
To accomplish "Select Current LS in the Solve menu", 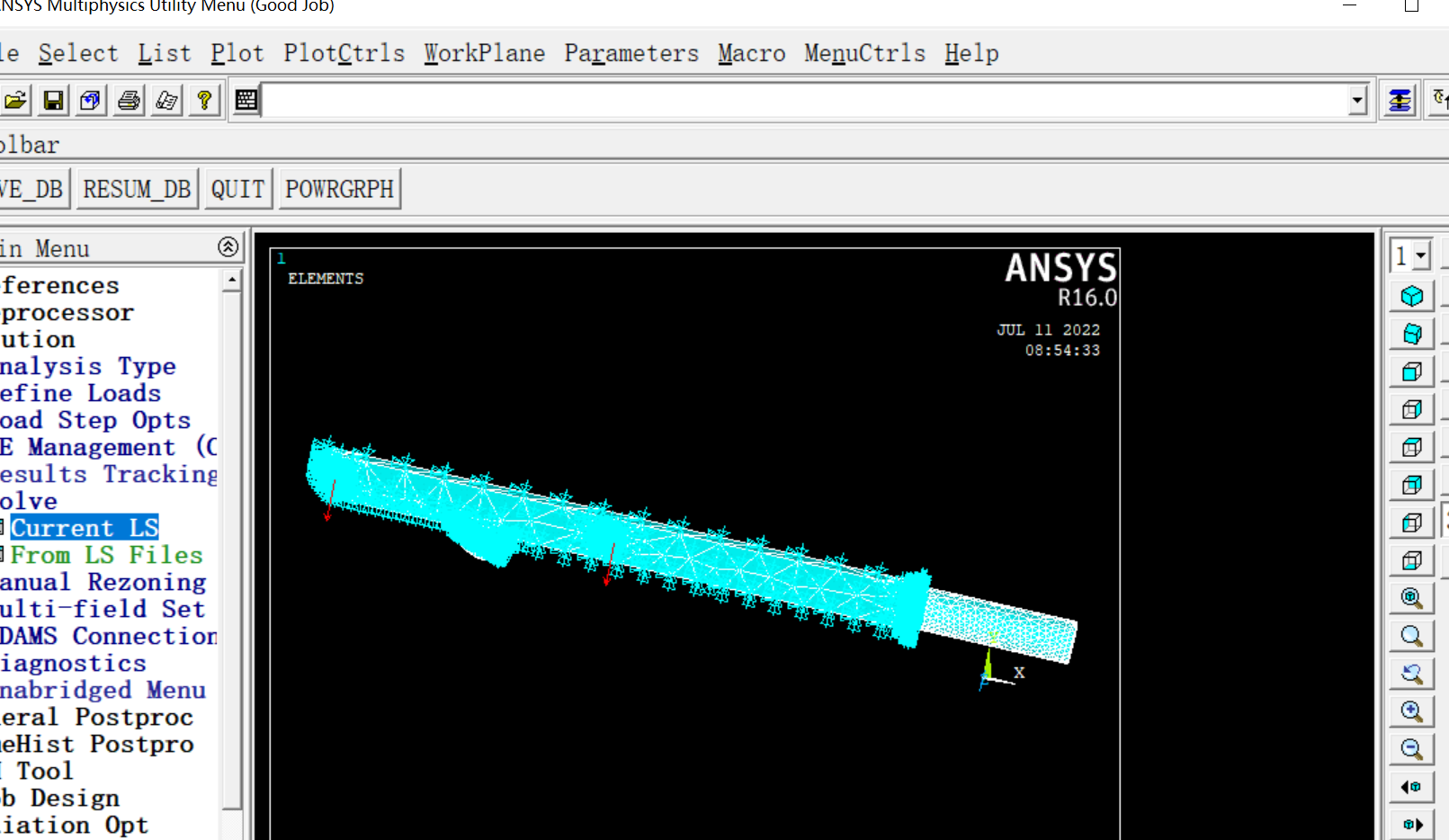I will coord(84,528).
